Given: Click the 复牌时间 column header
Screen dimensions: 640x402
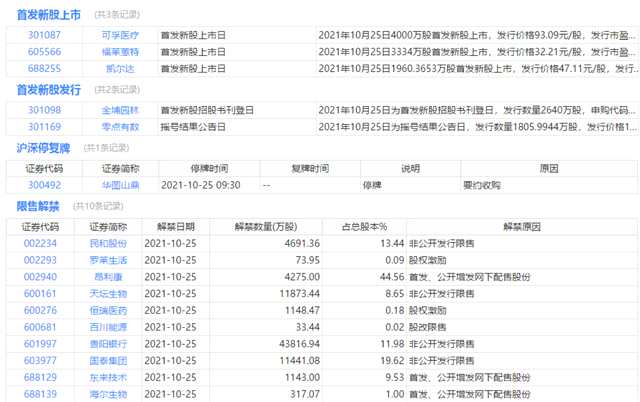Looking at the screenshot, I should coord(310,169).
